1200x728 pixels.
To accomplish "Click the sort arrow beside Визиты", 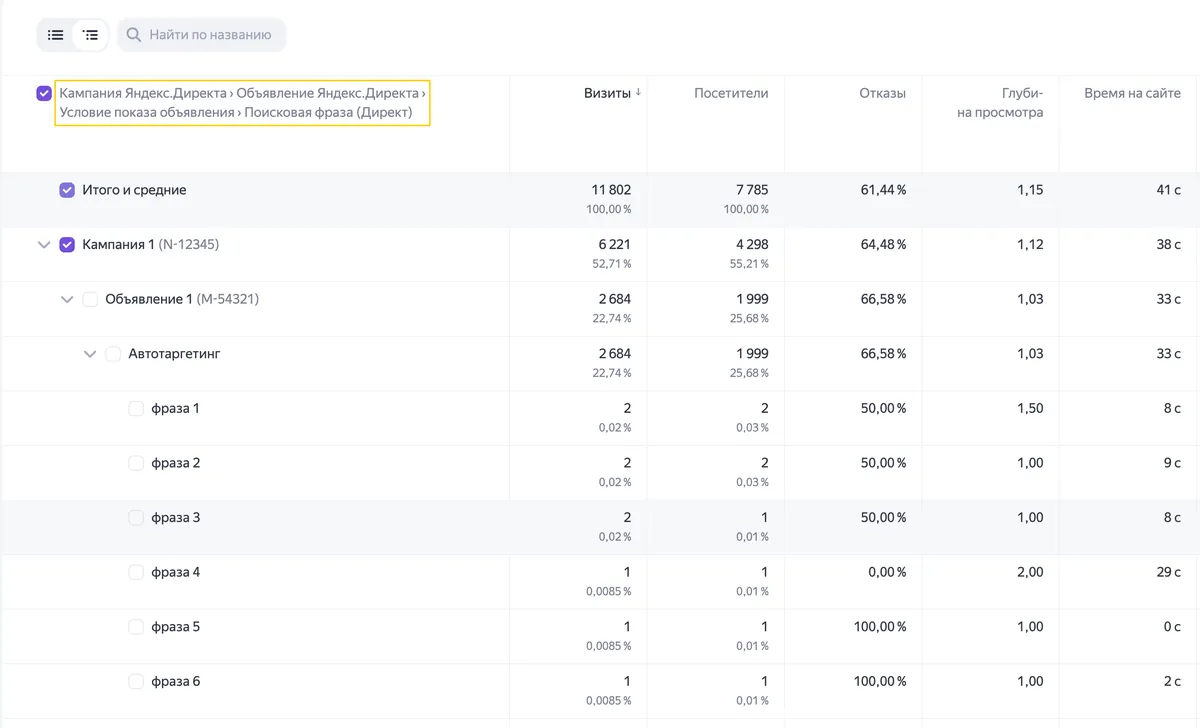I will 638,93.
